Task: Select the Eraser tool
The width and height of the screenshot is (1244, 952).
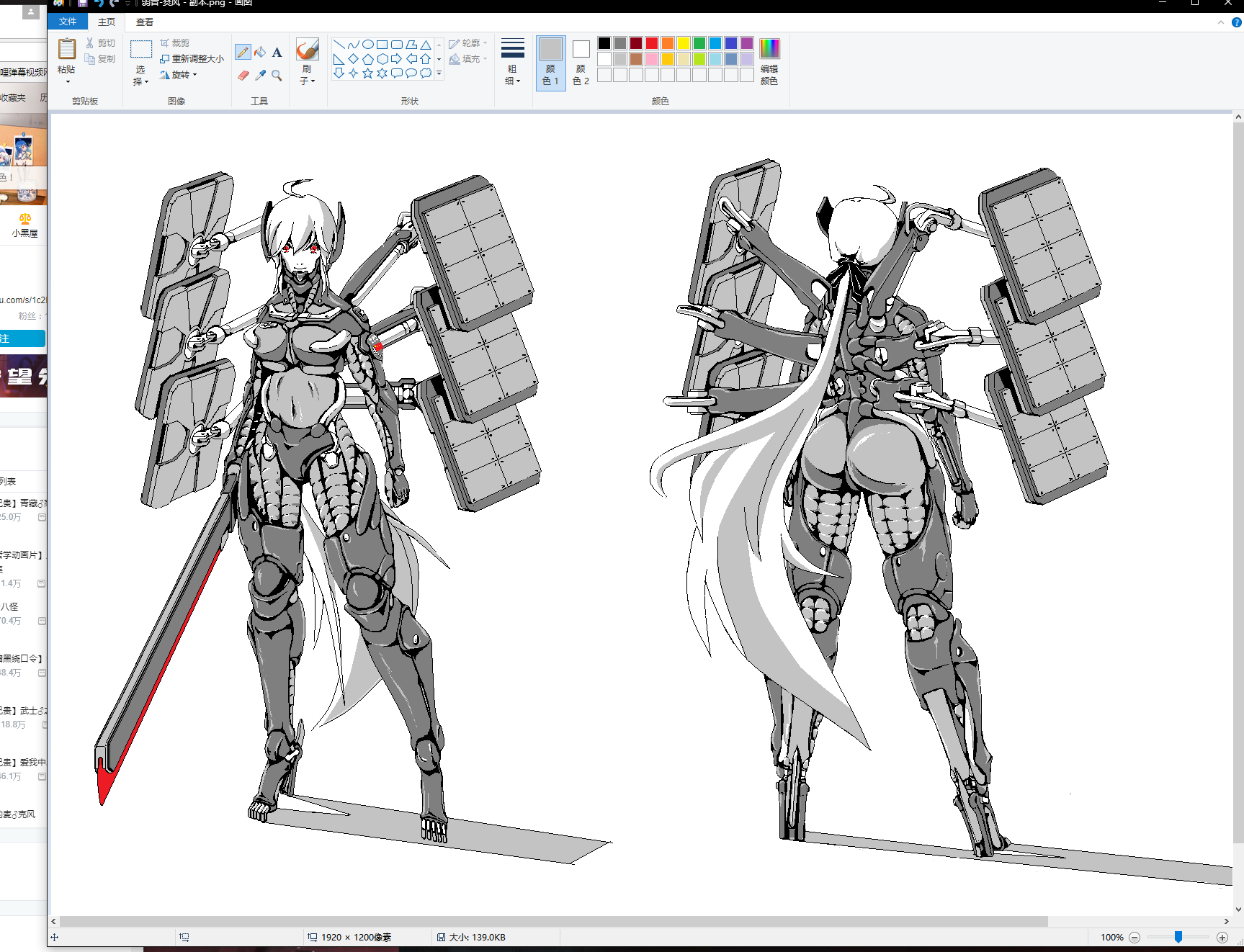Action: coord(243,75)
